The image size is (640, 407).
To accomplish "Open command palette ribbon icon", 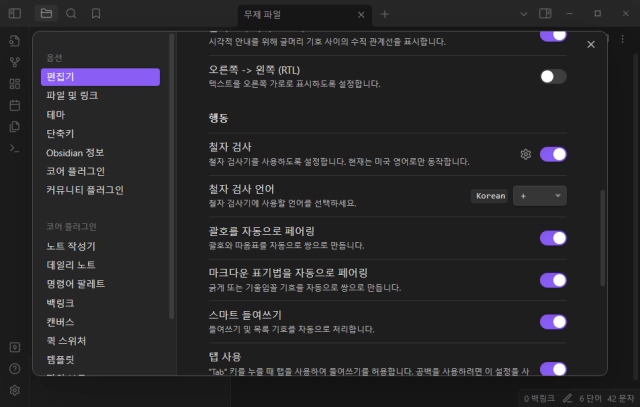I will 15,148.
